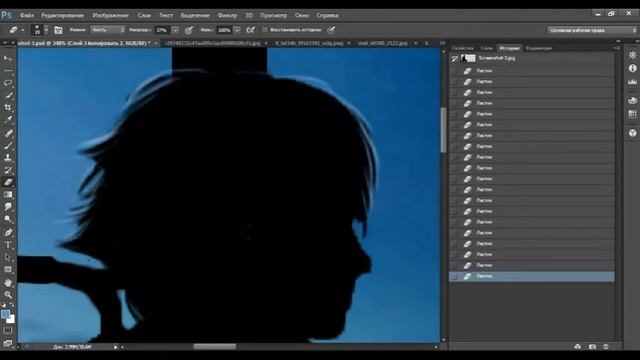Viewport: 640px width, 360px height.
Task: Select the Zoom tool
Action: pyautogui.click(x=8, y=295)
